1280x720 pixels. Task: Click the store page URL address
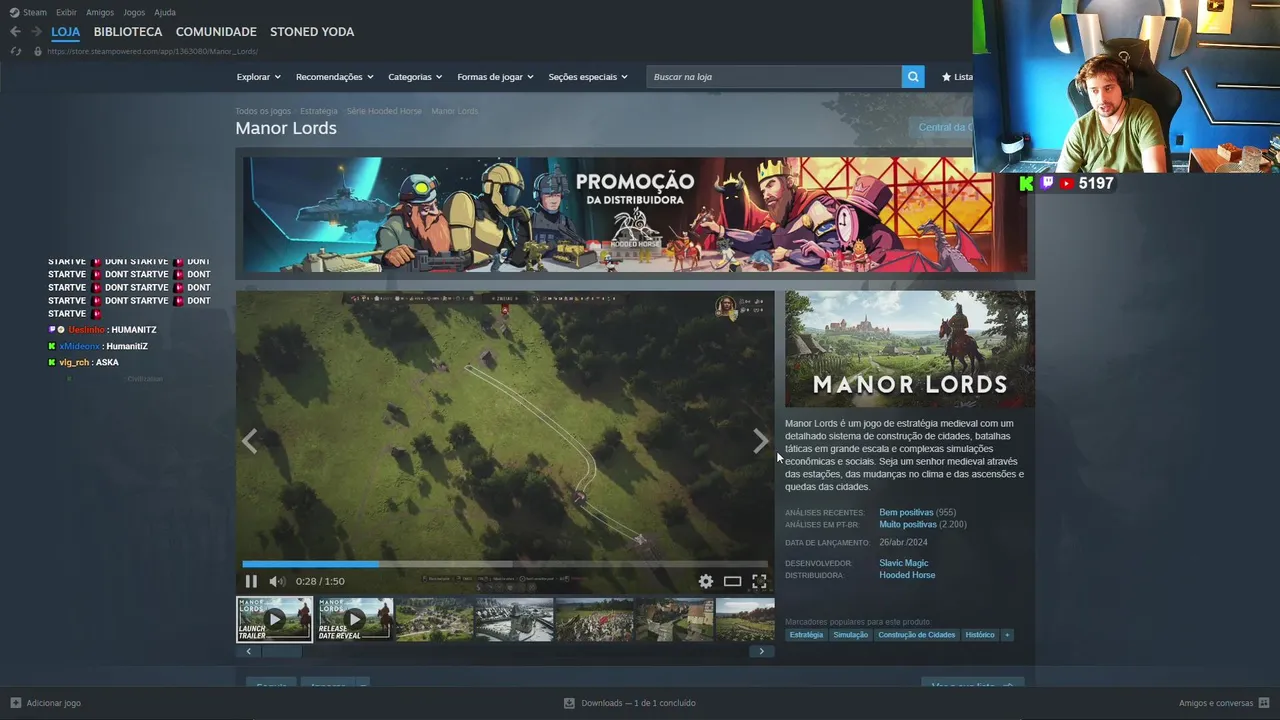[x=152, y=51]
